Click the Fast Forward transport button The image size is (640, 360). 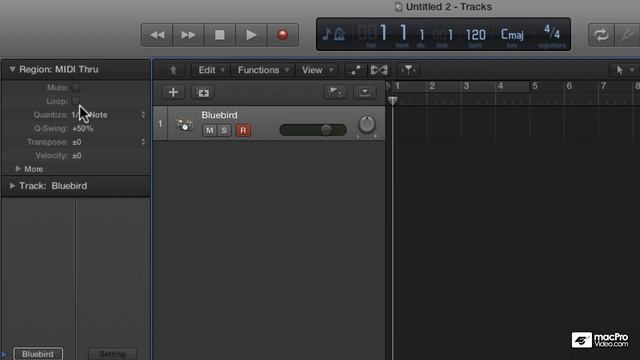coord(188,35)
